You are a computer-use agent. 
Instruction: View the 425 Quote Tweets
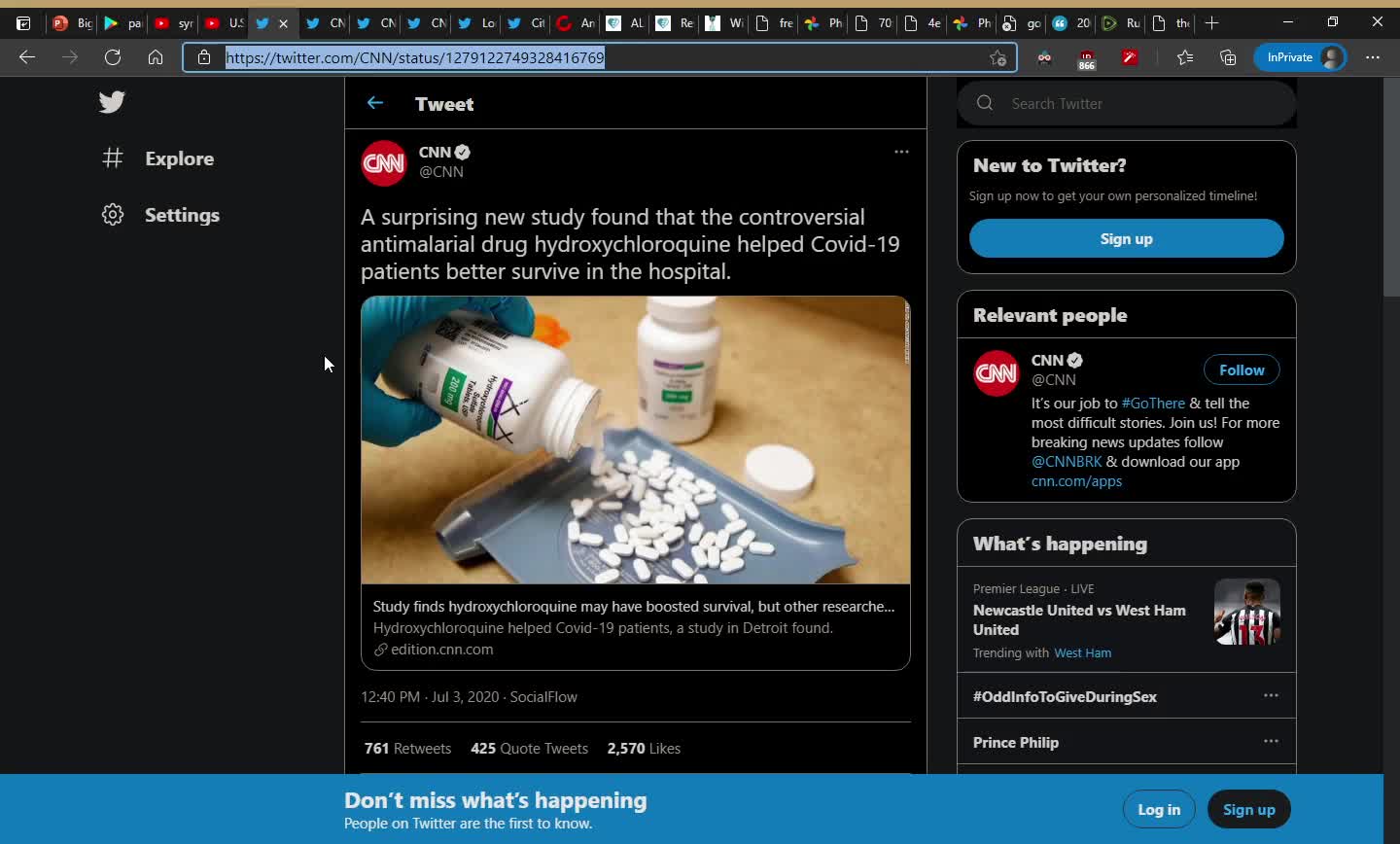point(529,749)
